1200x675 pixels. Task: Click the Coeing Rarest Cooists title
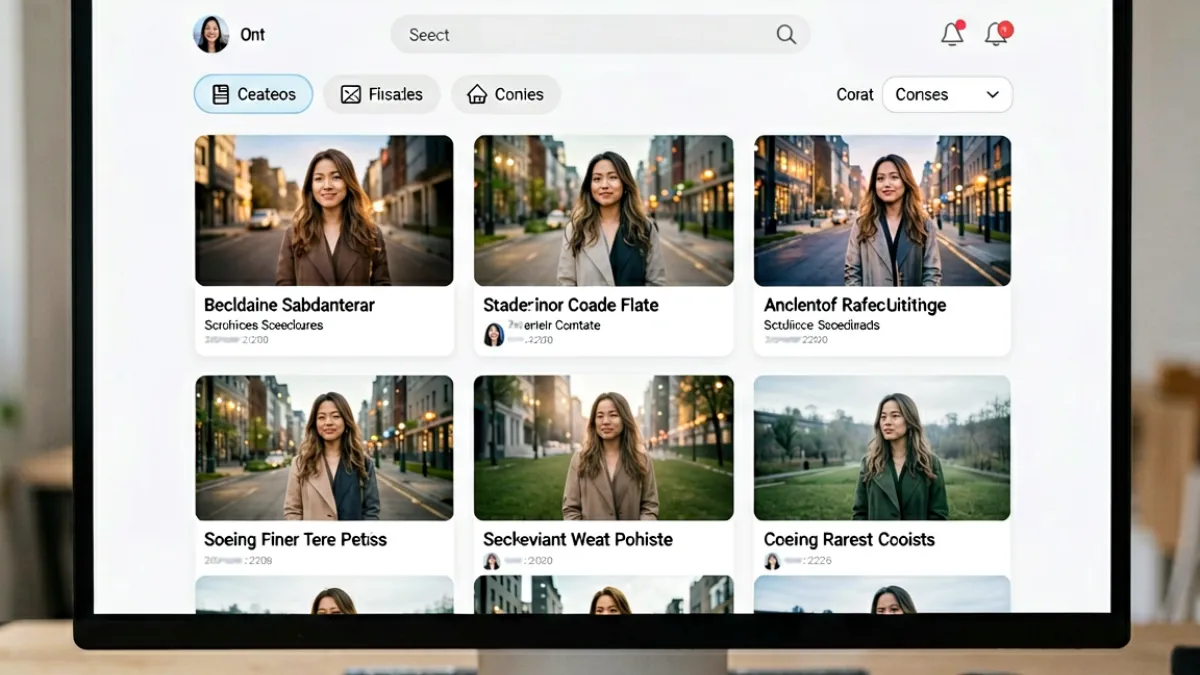[x=849, y=539]
